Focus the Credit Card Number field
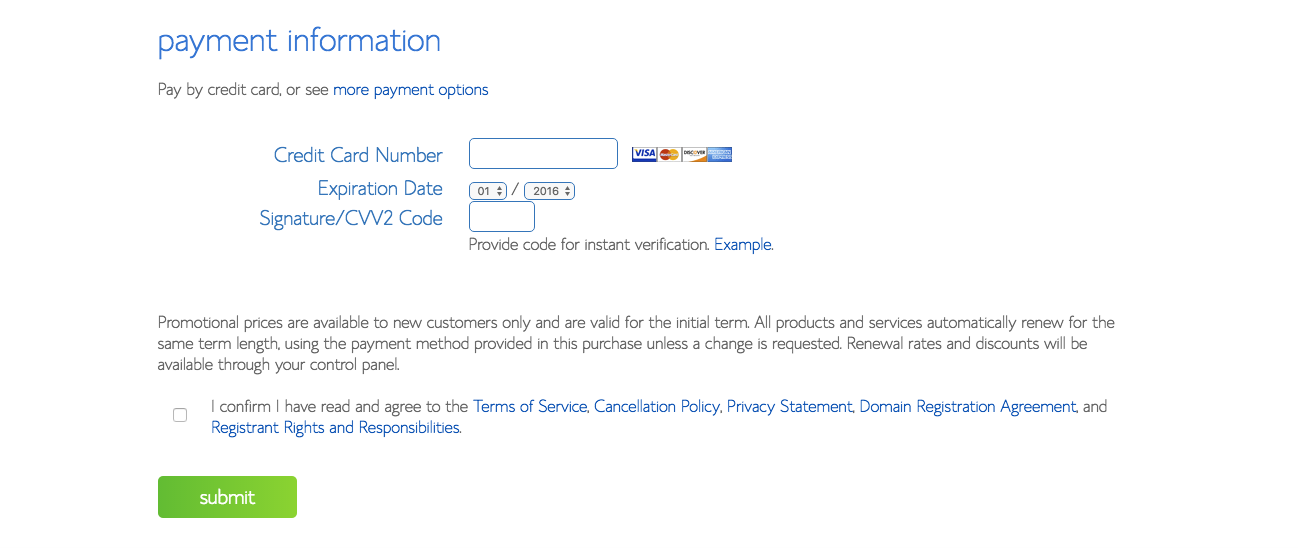 [543, 154]
